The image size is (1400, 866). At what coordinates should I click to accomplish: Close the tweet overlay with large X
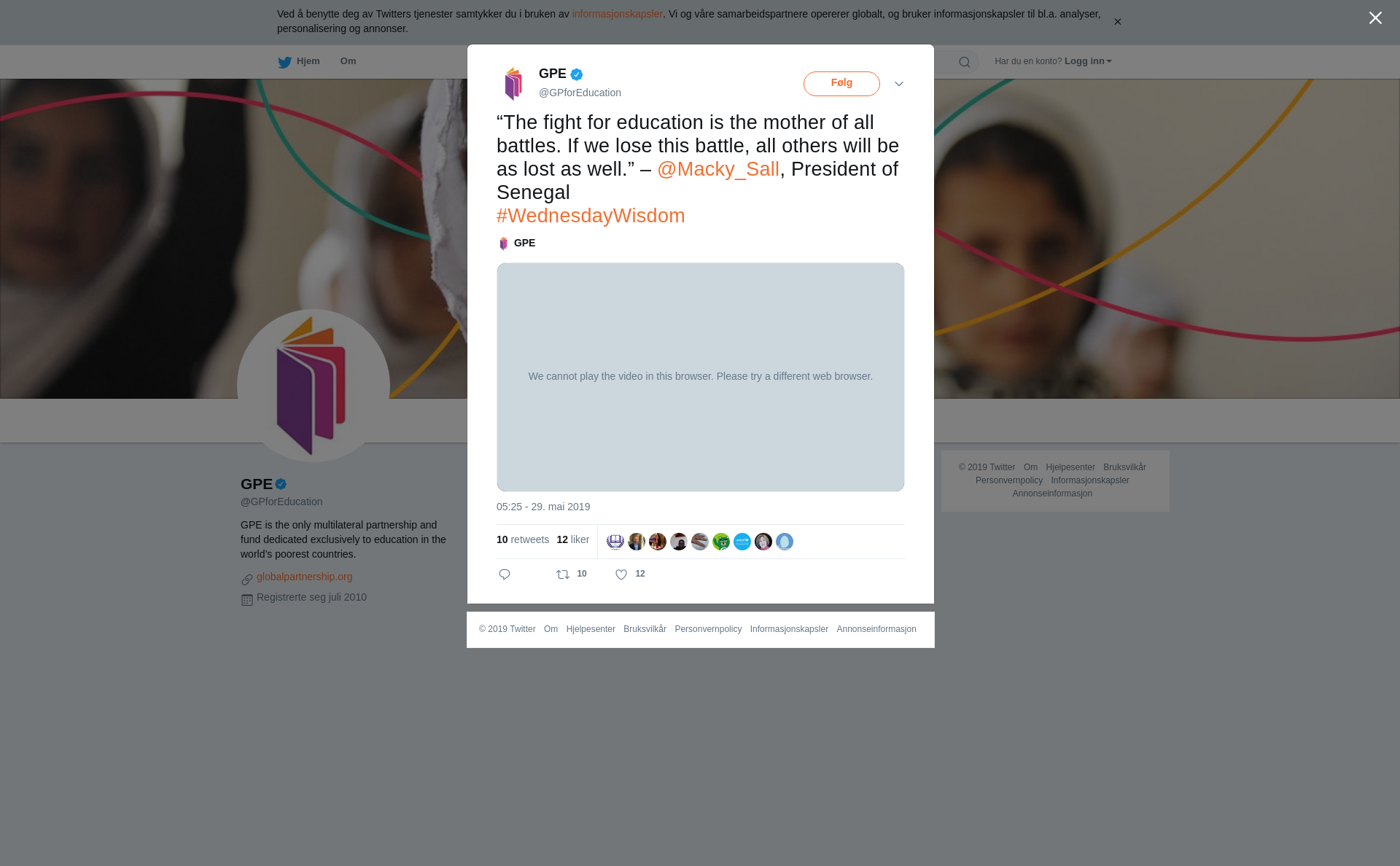pos(1375,17)
